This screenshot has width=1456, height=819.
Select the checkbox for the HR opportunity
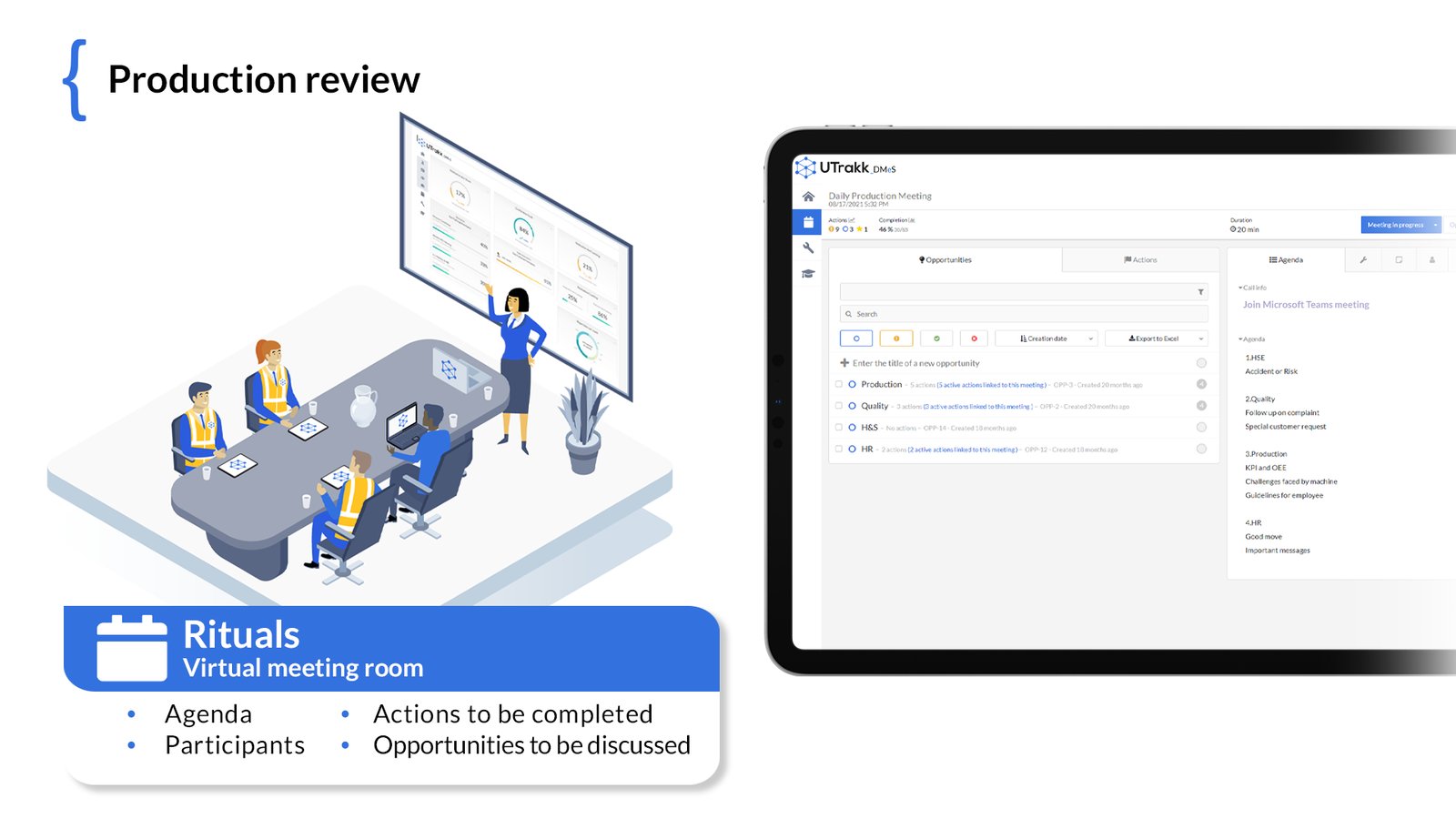click(x=838, y=449)
